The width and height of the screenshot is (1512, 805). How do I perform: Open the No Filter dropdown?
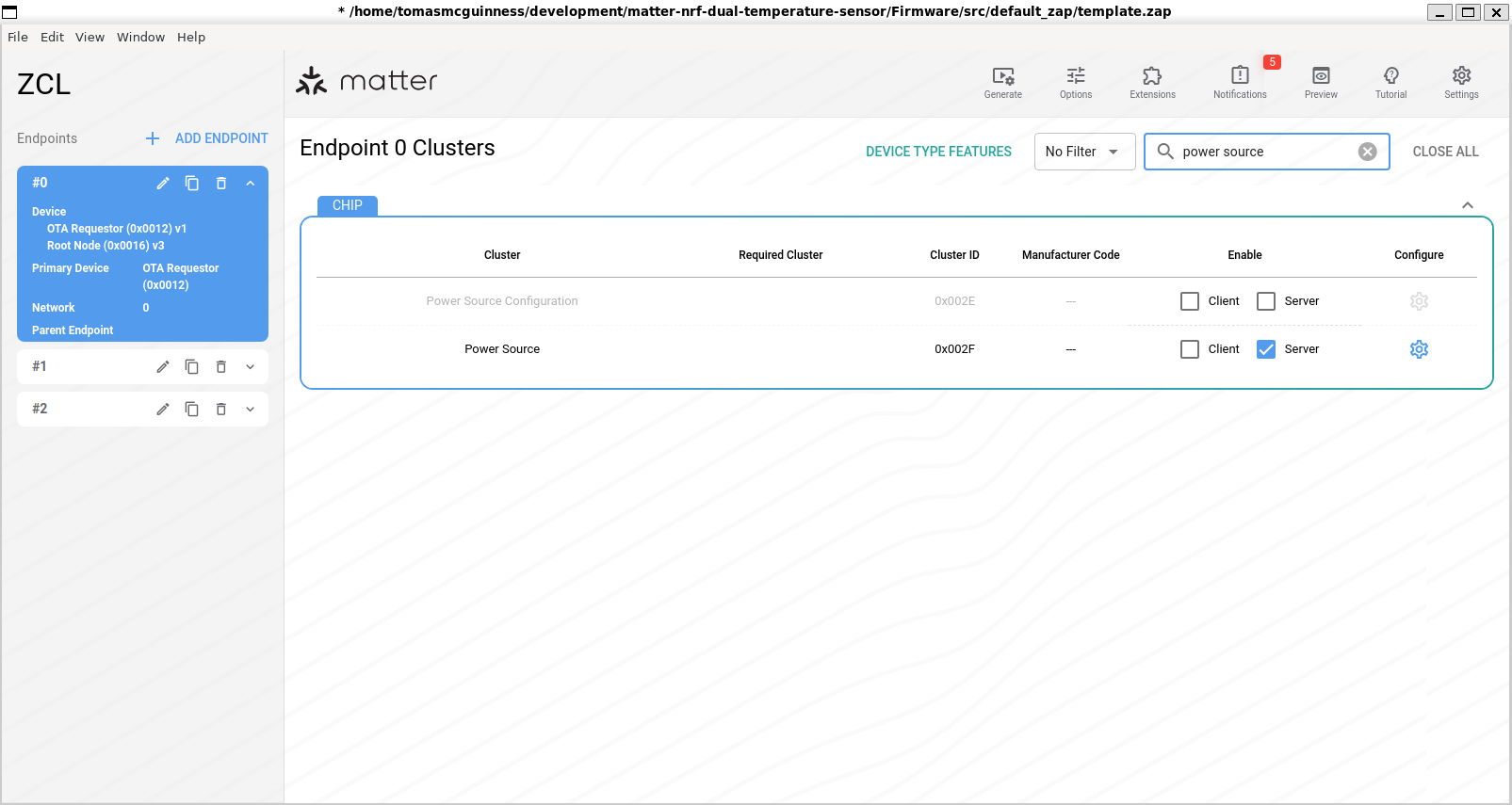[x=1084, y=152]
